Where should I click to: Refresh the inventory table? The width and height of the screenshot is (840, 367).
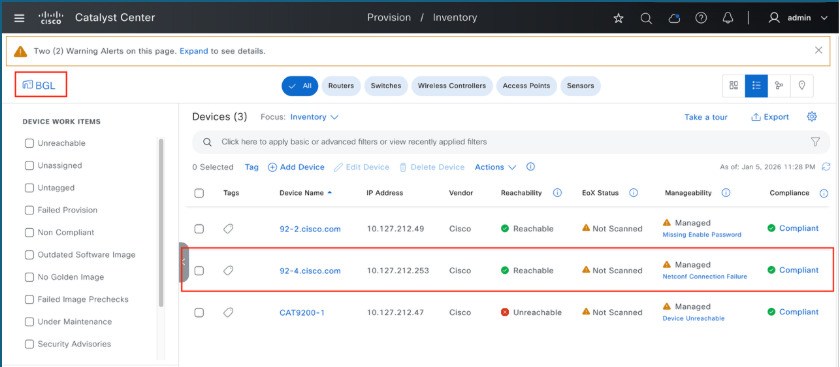point(826,167)
